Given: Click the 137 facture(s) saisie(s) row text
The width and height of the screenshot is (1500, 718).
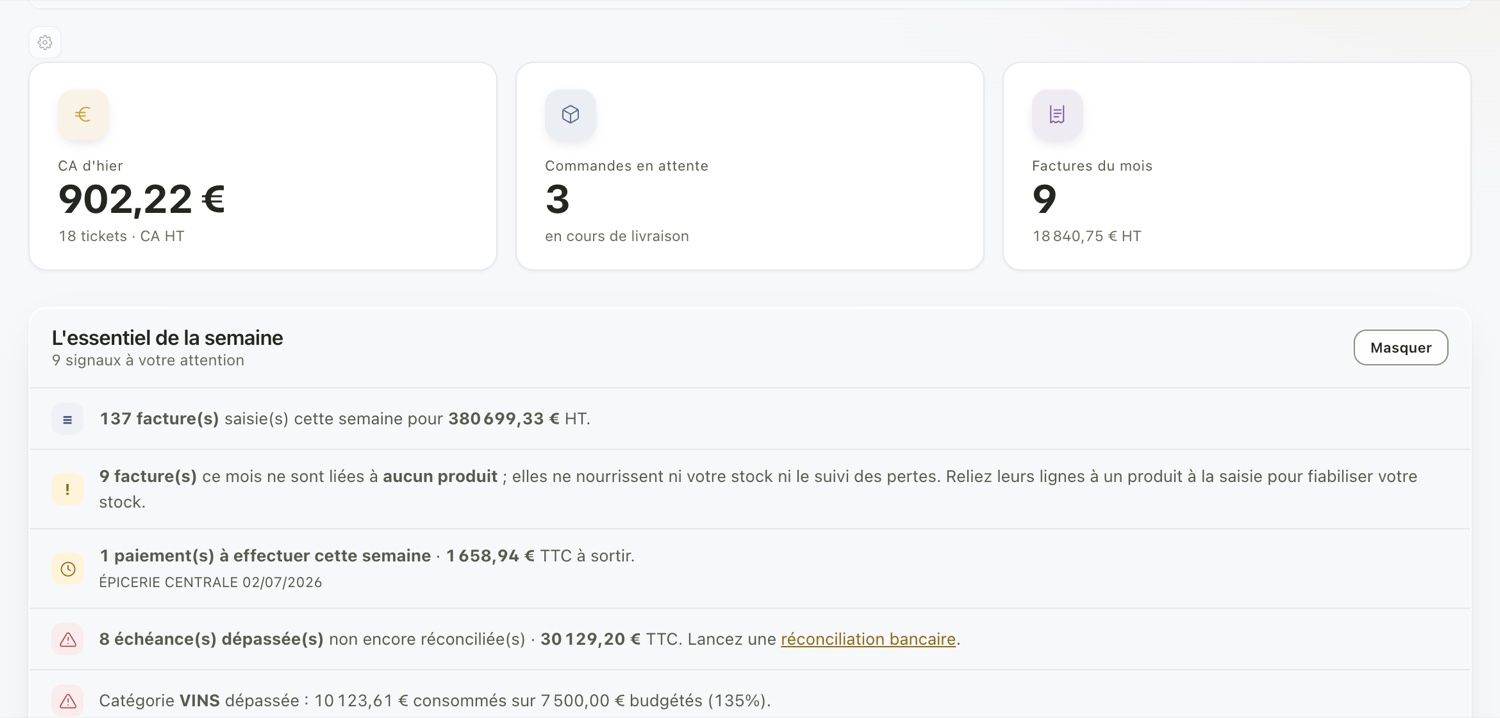Looking at the screenshot, I should 345,419.
